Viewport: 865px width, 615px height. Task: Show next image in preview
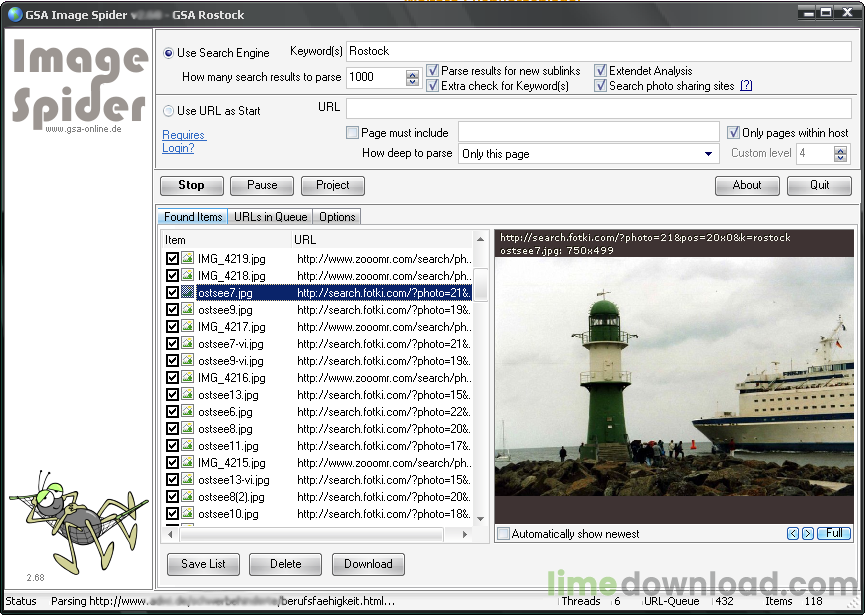[x=808, y=534]
